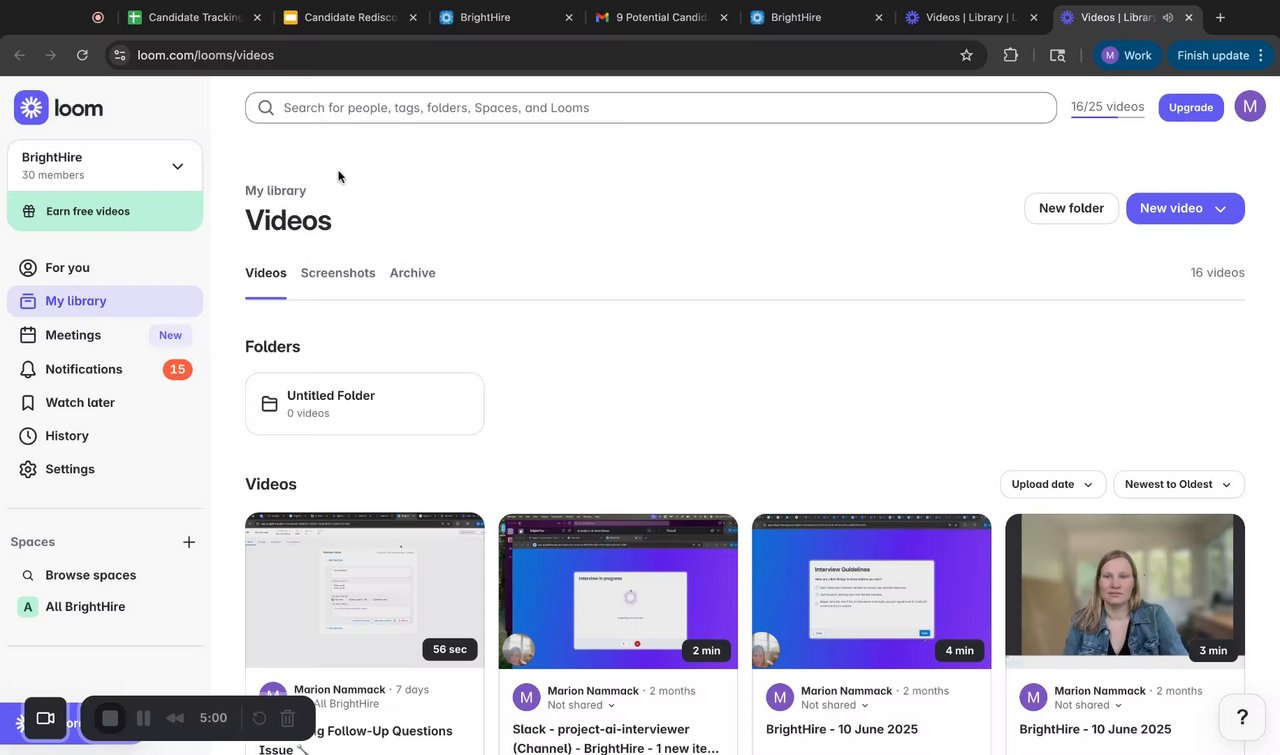Screen dimensions: 1280x755
Task: Pause the Loom recording
Action: (x=143, y=718)
